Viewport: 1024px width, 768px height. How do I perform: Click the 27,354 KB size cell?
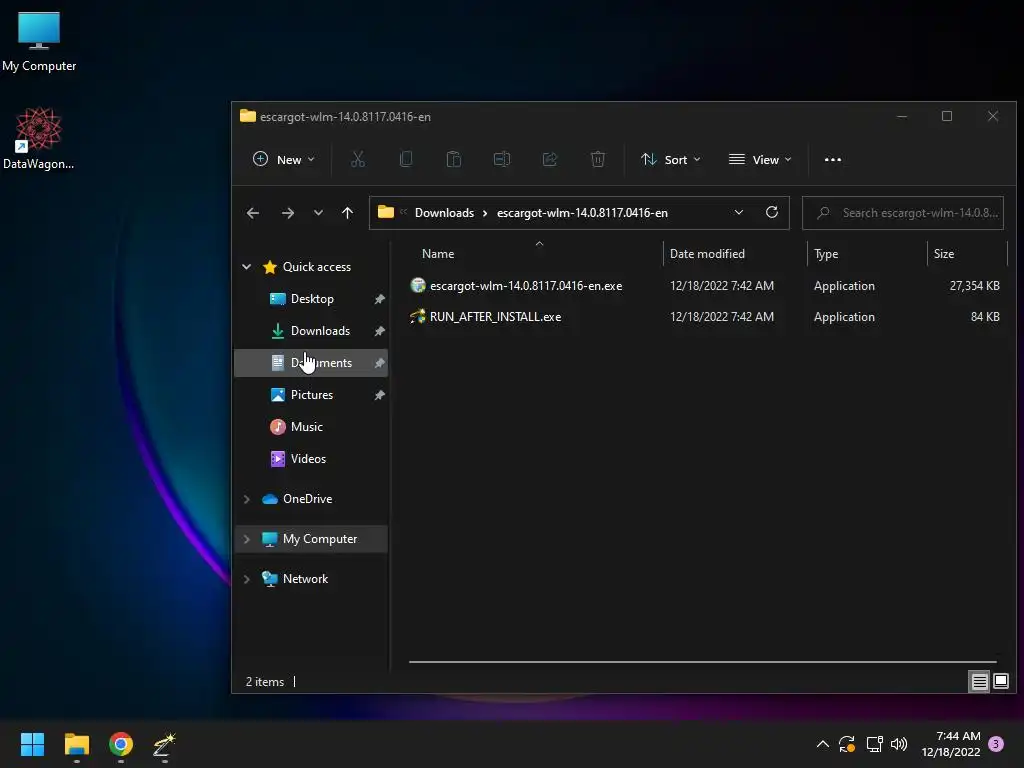tap(974, 285)
